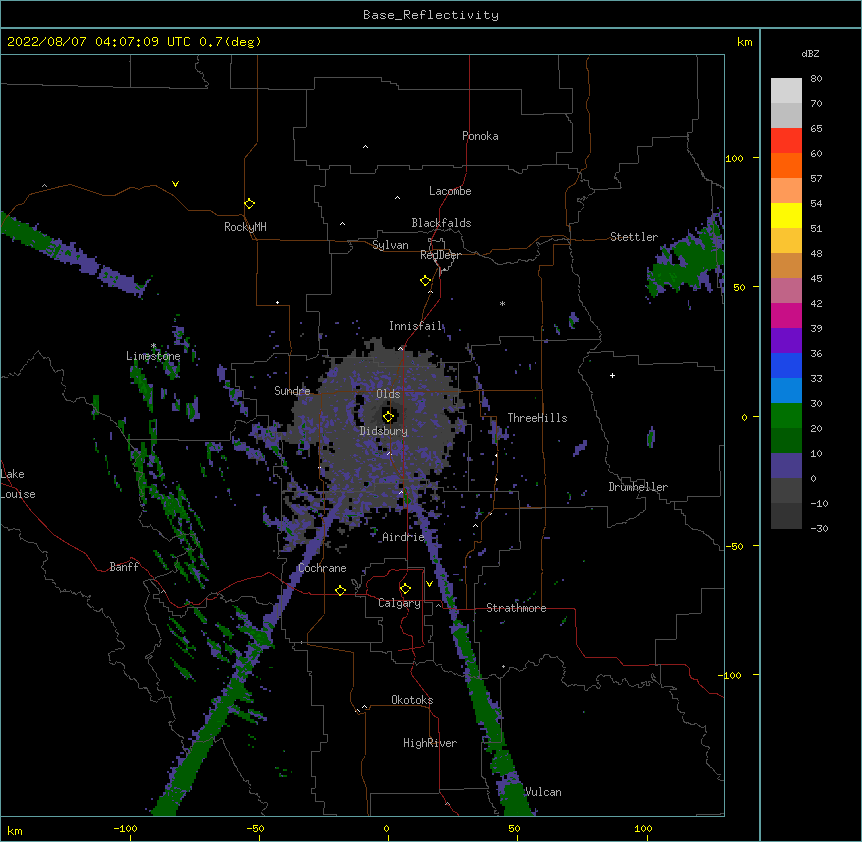Click the Olds town label
Viewport: 862px width, 842px height.
[388, 394]
